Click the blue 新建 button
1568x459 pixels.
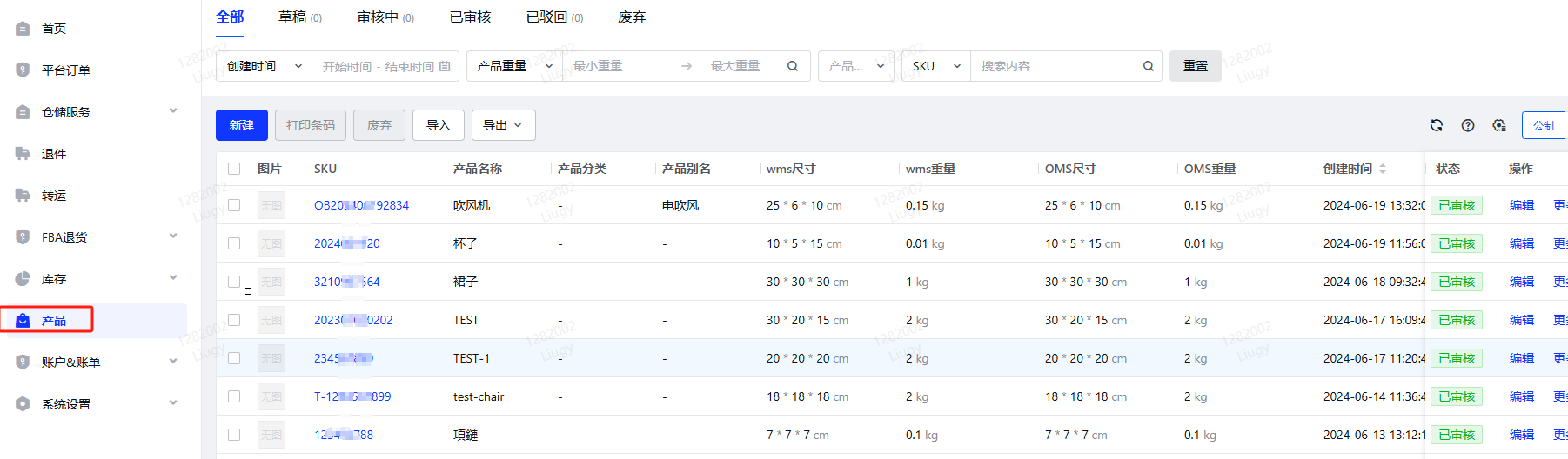242,125
